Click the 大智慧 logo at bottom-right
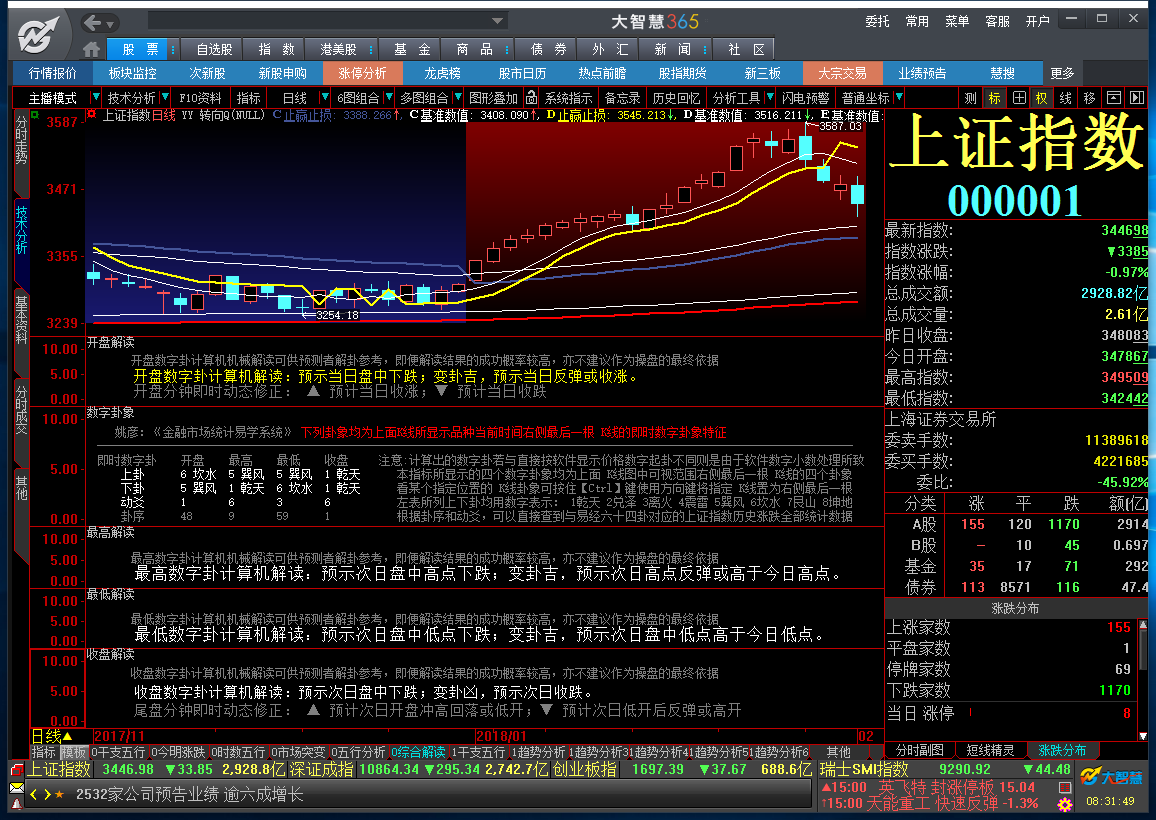The width and height of the screenshot is (1156, 820). (1112, 777)
